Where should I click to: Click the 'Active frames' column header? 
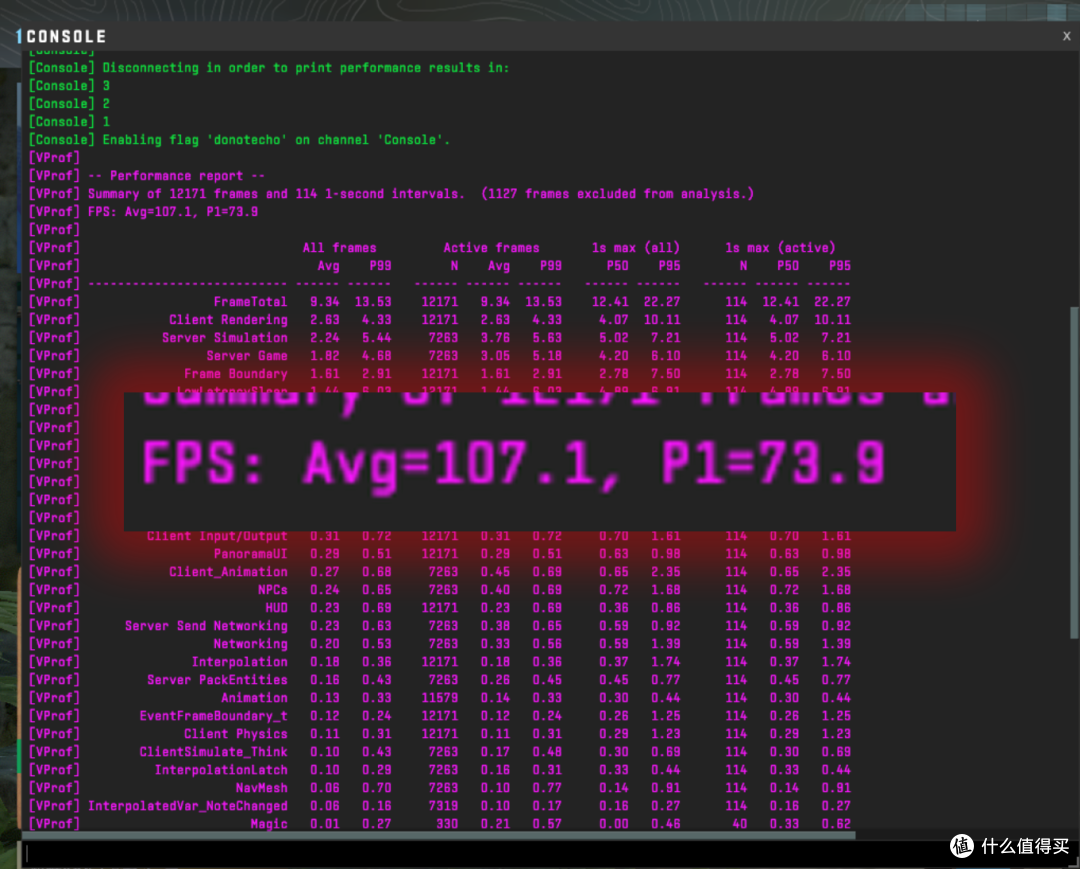(x=491, y=248)
